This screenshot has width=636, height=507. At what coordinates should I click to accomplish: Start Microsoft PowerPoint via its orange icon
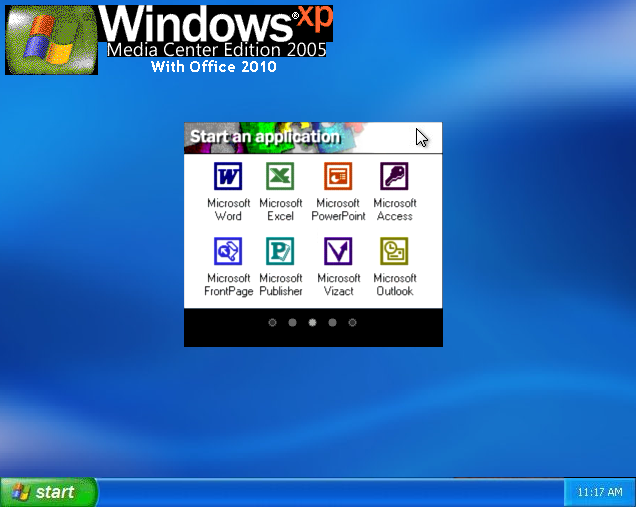click(338, 176)
